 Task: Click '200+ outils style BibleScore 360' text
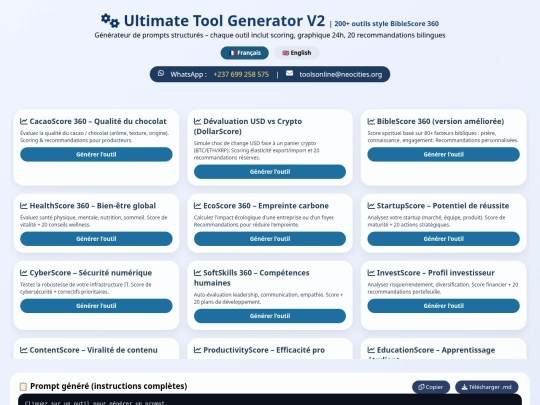point(386,24)
